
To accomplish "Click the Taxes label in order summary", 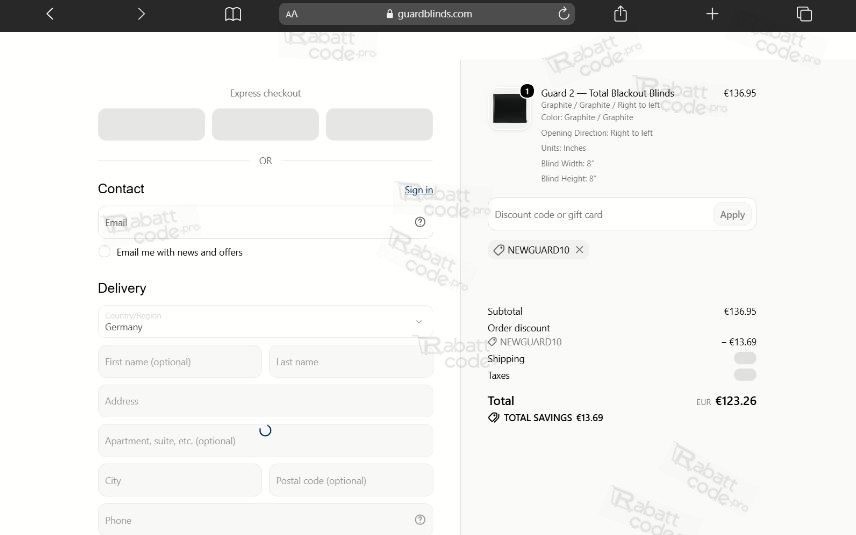I will click(498, 376).
